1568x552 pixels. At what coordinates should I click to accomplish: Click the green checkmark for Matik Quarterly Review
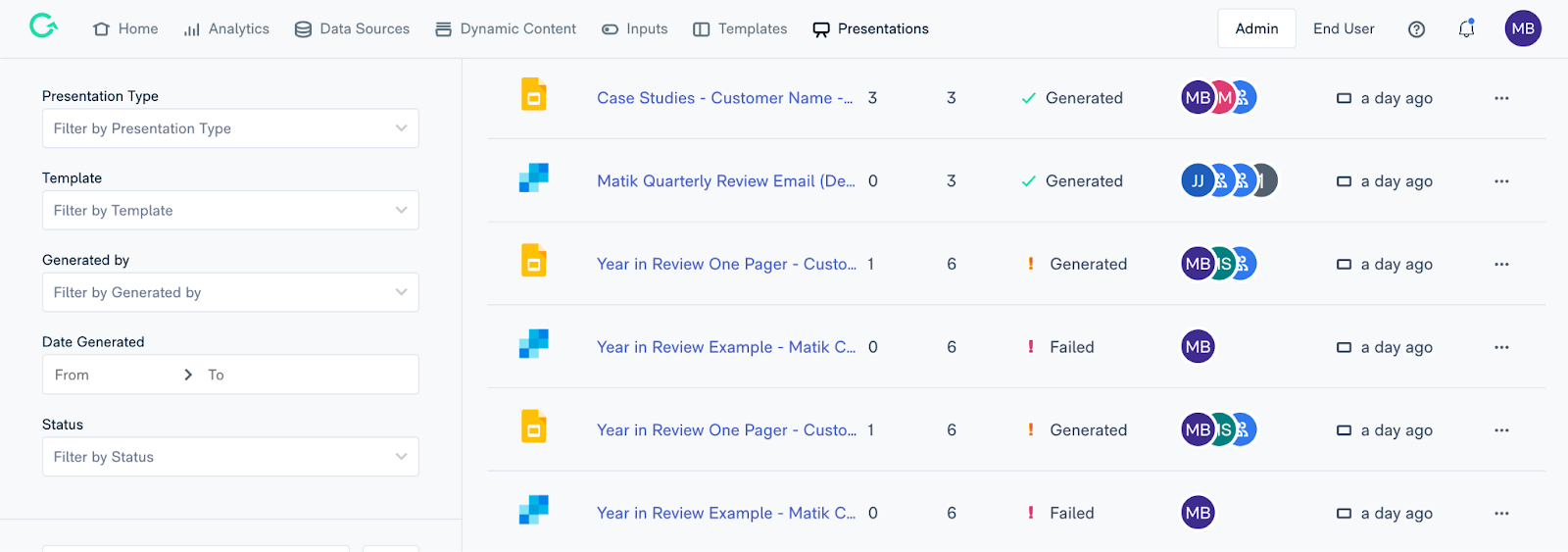pos(1029,181)
